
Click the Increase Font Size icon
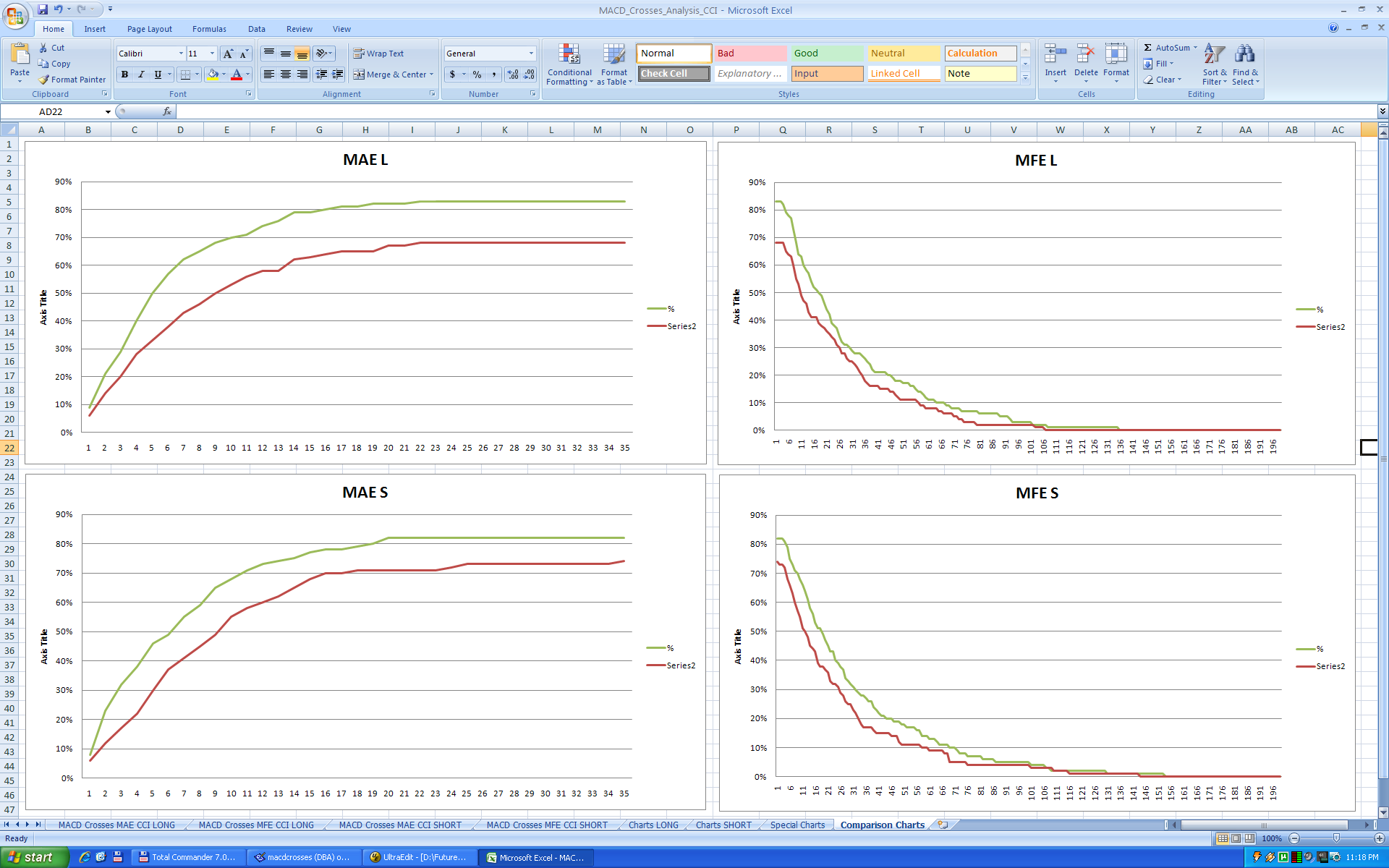point(229,54)
